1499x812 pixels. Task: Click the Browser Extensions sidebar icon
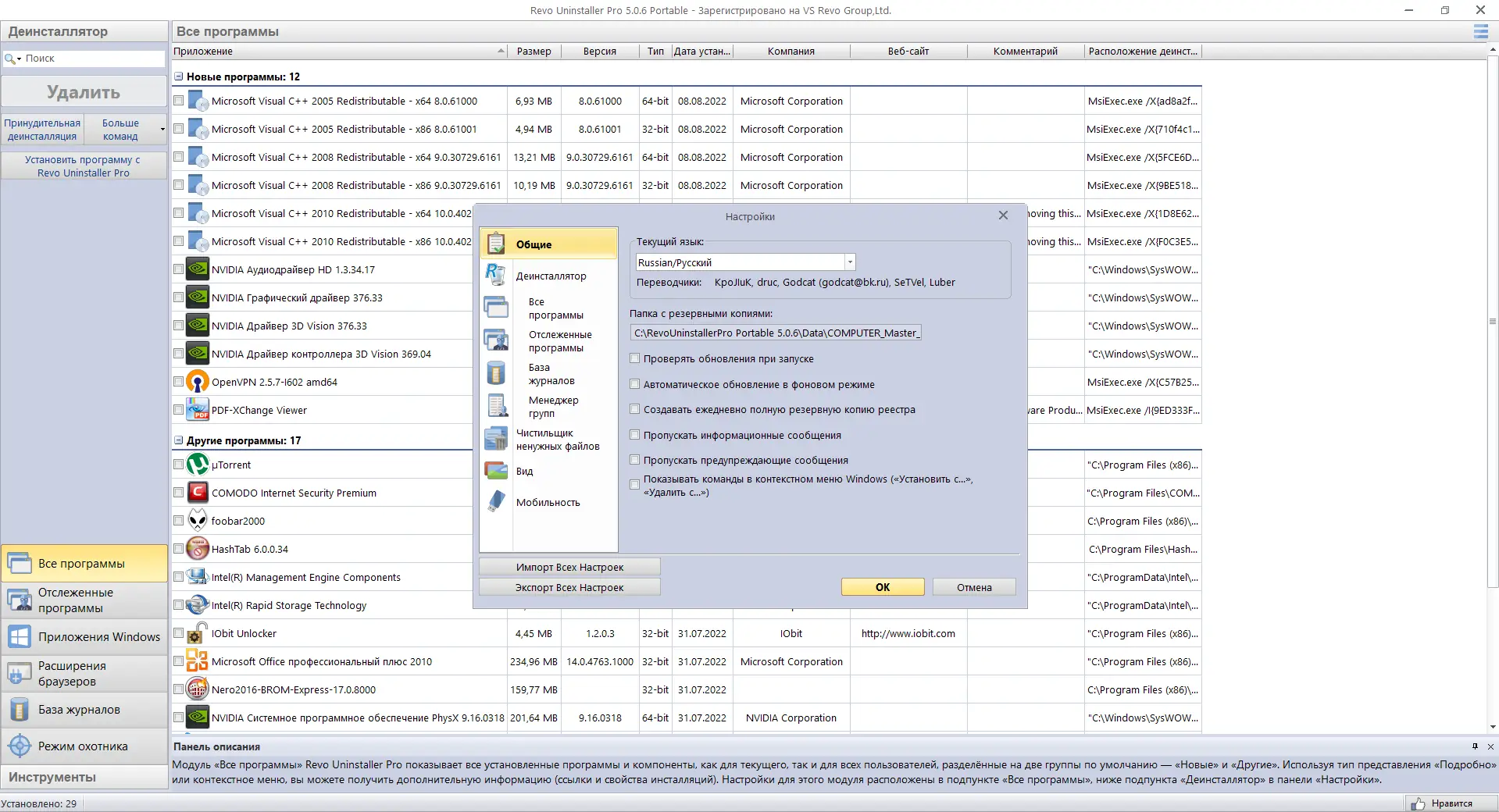(x=20, y=673)
